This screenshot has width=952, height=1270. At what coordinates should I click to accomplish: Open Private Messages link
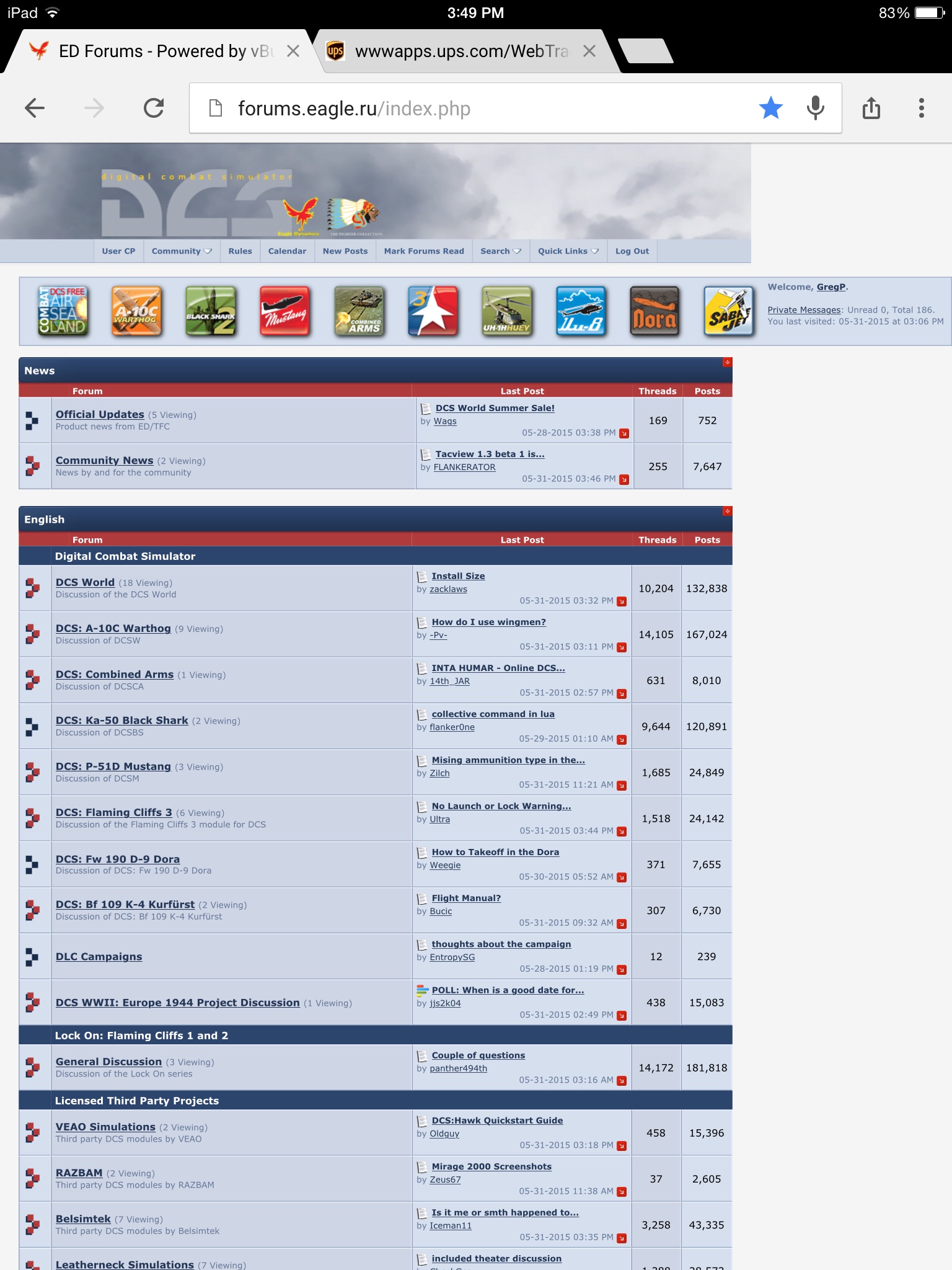pos(804,310)
